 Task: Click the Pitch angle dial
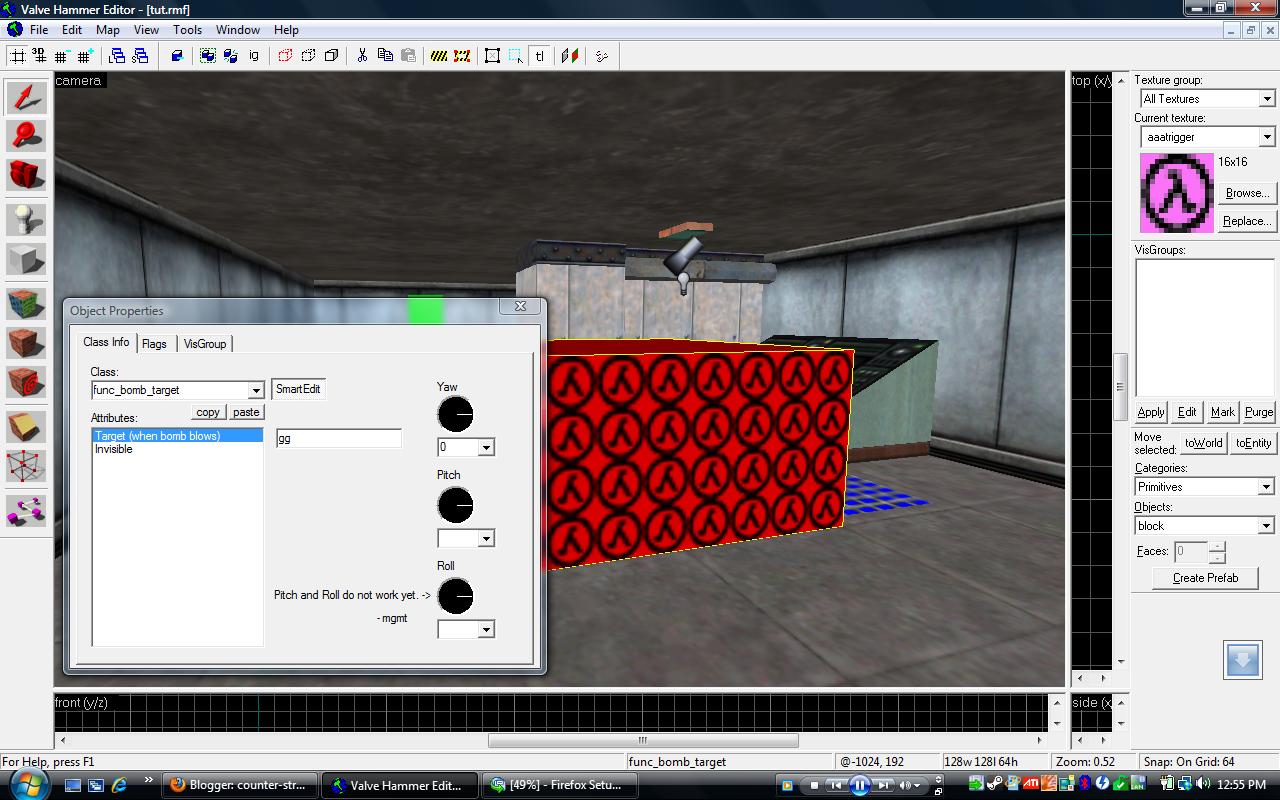point(455,505)
